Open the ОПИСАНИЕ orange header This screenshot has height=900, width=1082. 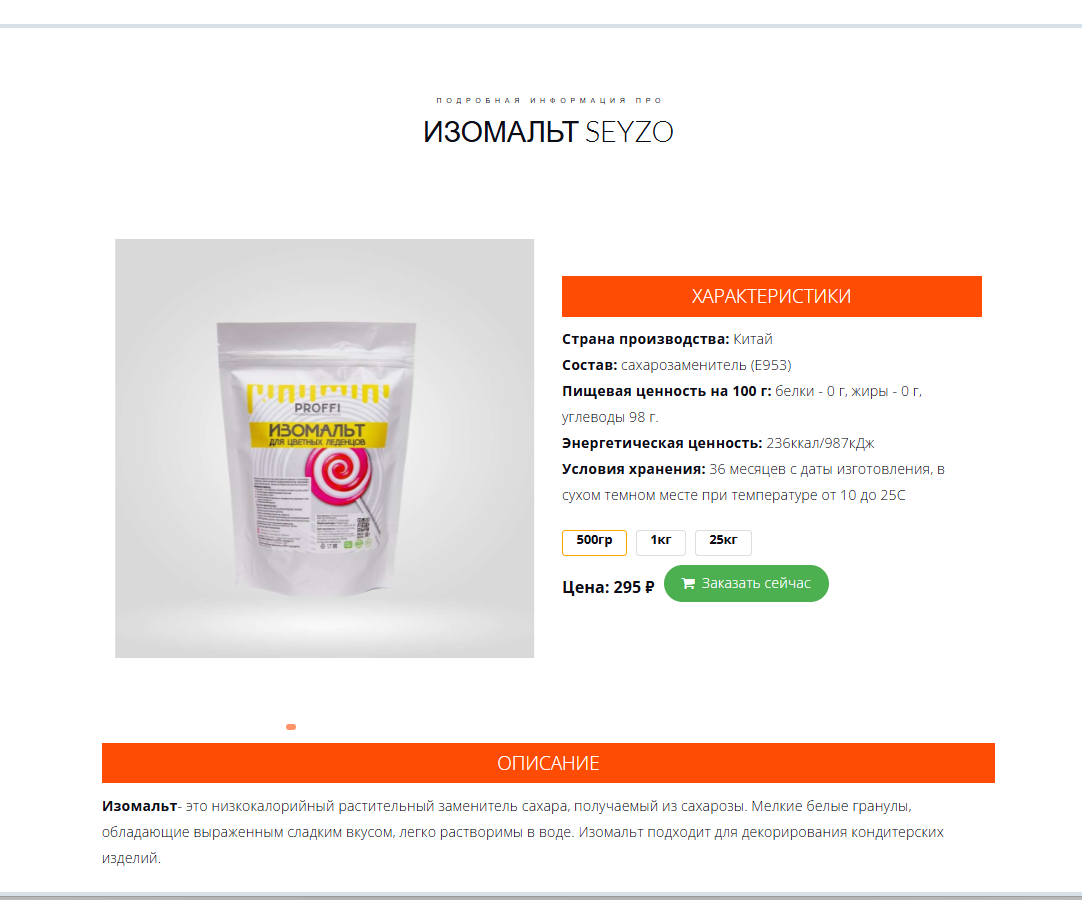549,763
